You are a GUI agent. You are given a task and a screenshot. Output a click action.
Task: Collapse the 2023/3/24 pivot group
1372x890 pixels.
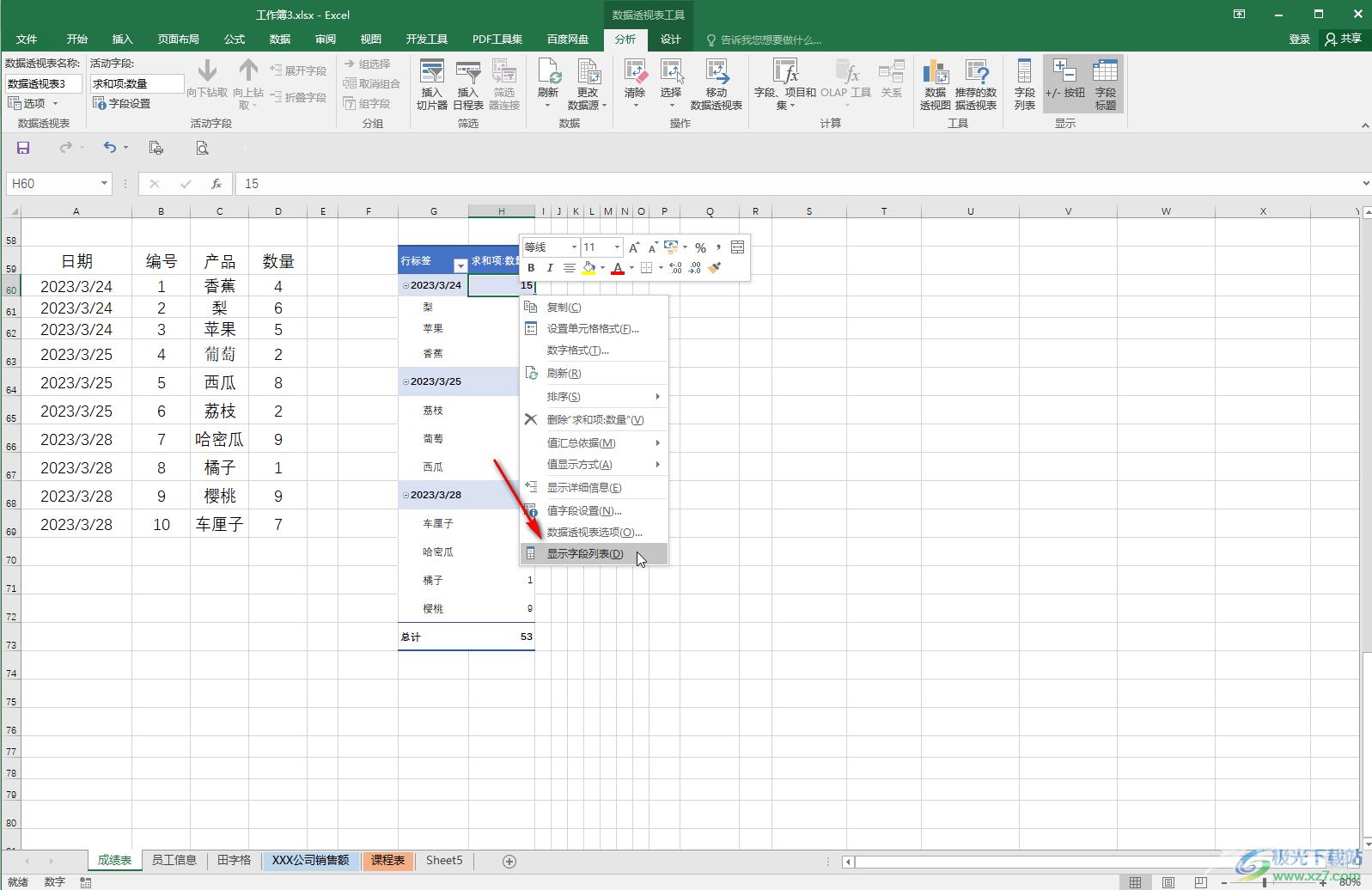(x=406, y=285)
